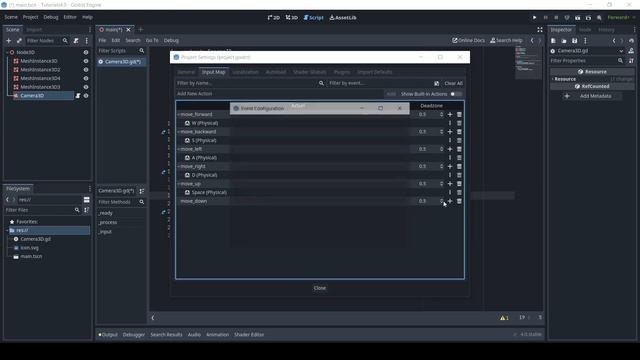Image resolution: width=640 pixels, height=360 pixels.
Task: Attach script icon in Scene dock toolbar
Action: point(76,41)
